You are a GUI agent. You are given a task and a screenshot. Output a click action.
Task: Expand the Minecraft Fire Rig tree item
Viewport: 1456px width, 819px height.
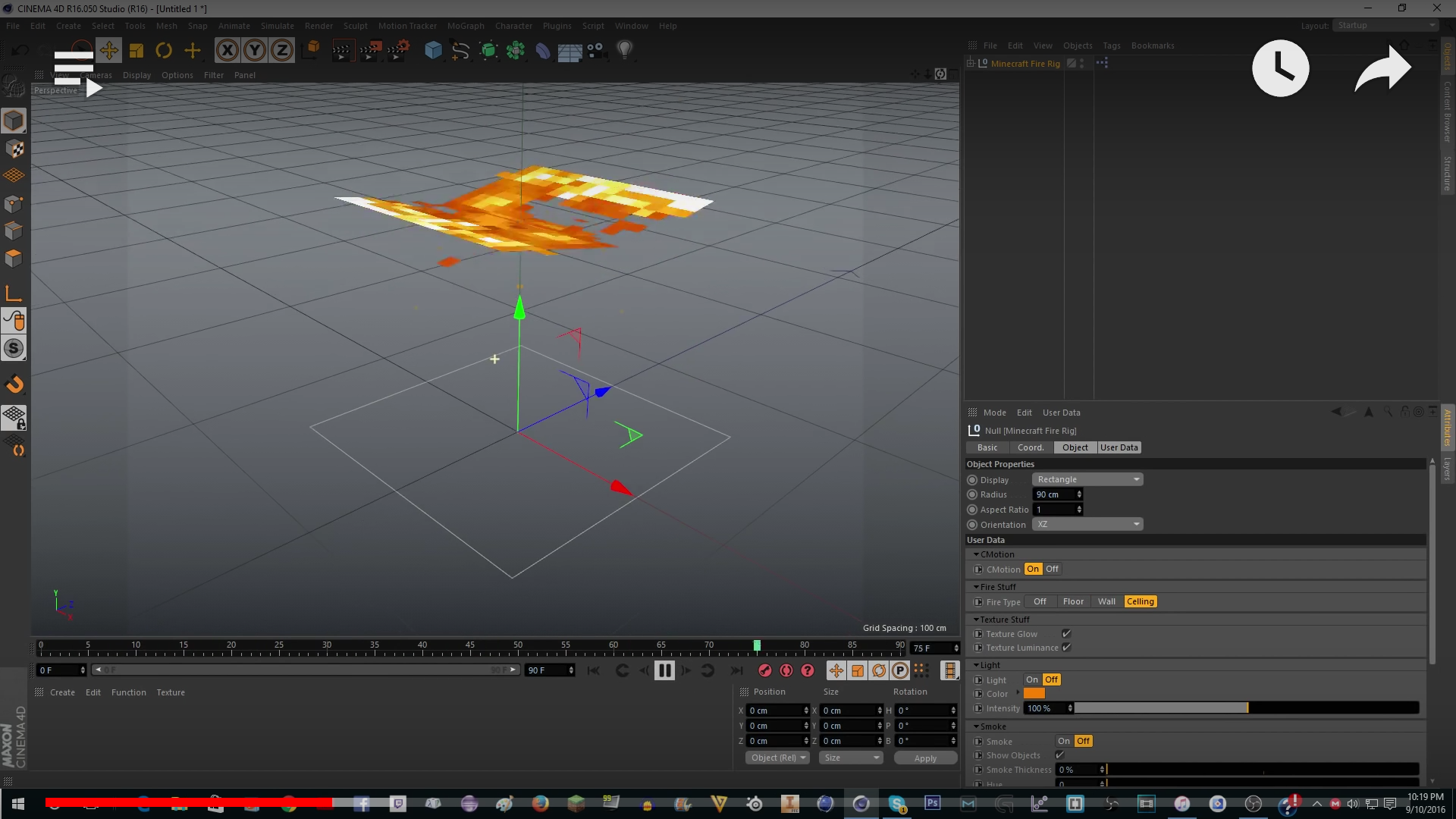pos(971,64)
